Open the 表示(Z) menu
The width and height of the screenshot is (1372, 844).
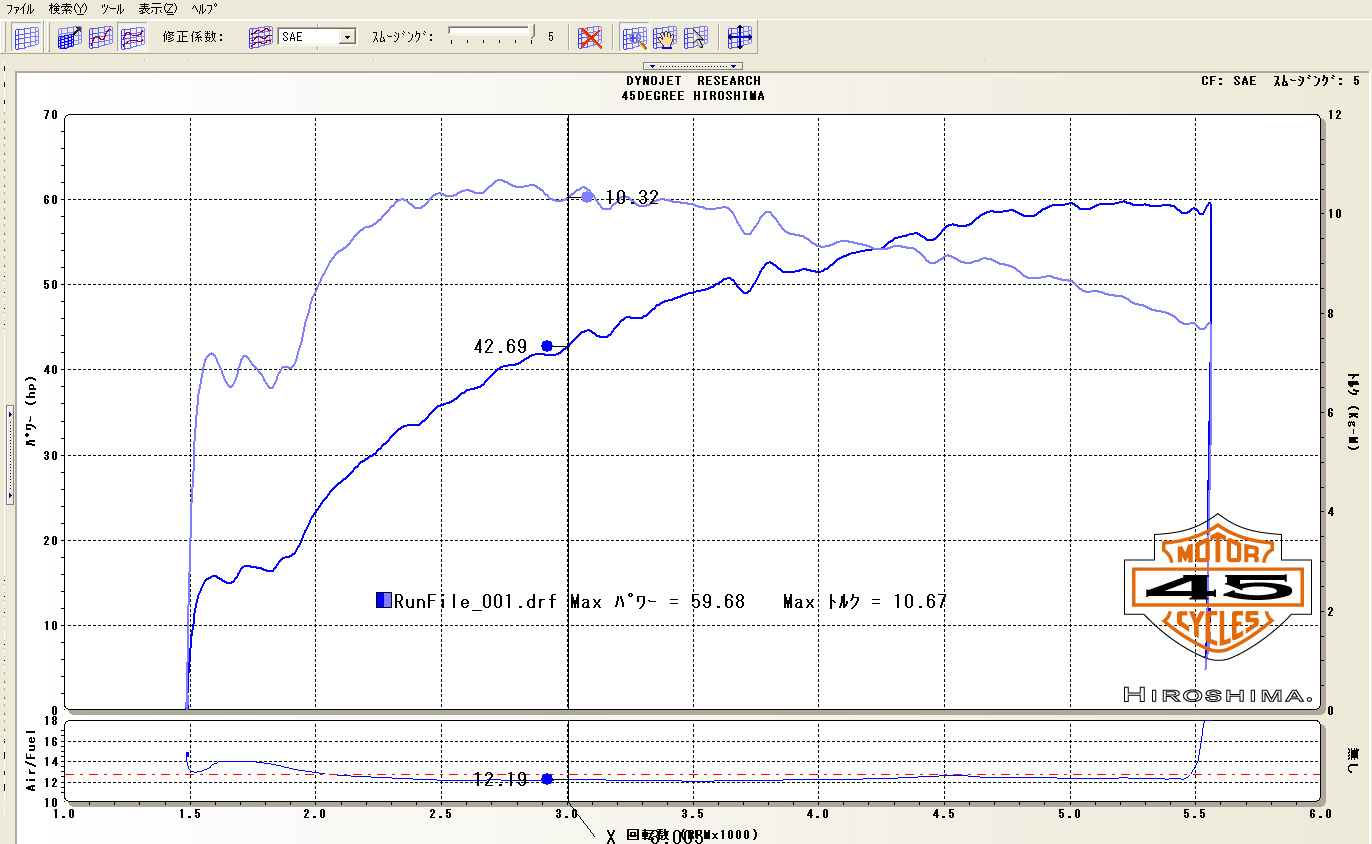(157, 8)
